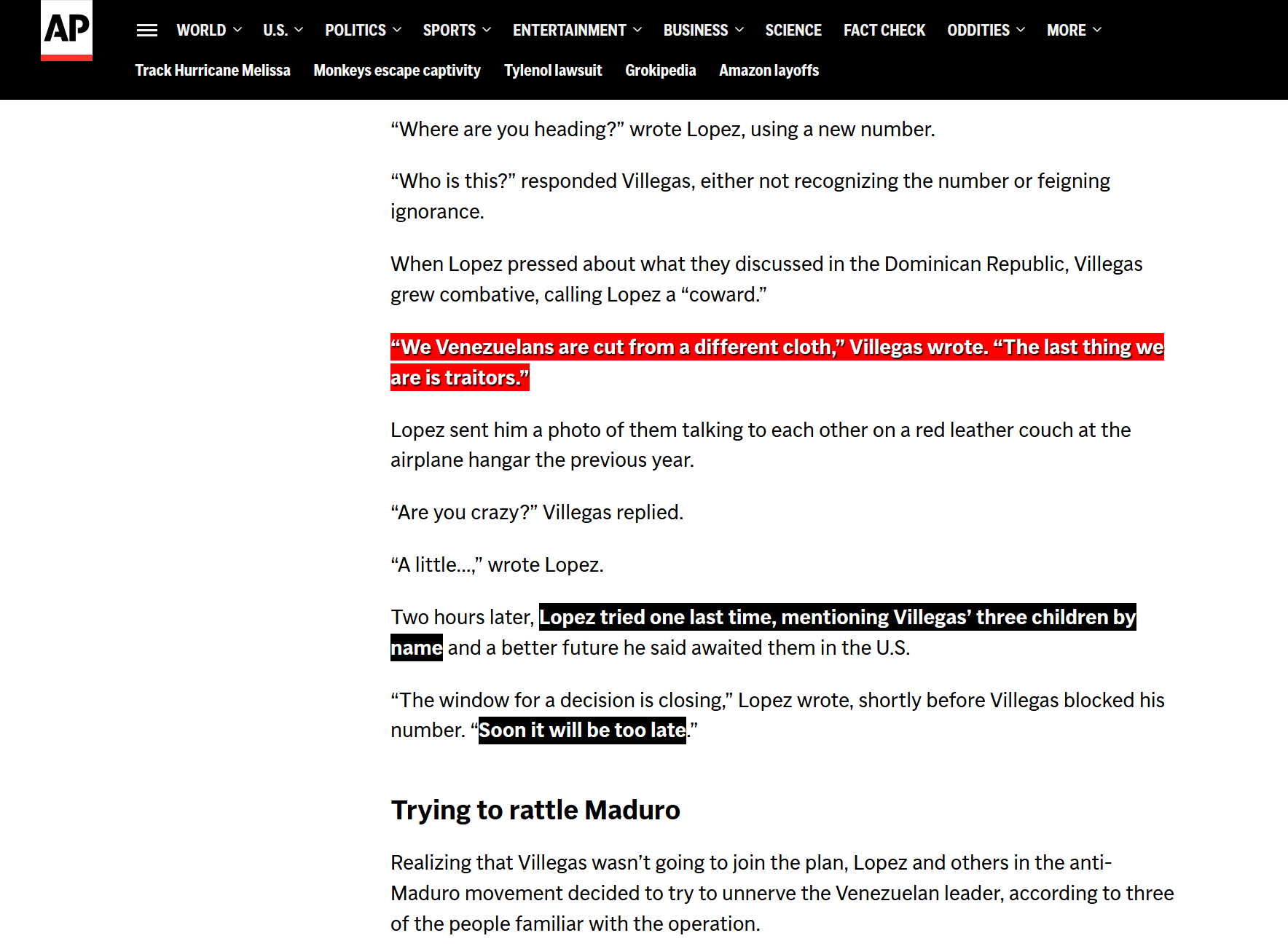Viewport: 1288px width, 949px height.
Task: Expand the Business dropdown chevron
Action: (x=739, y=30)
